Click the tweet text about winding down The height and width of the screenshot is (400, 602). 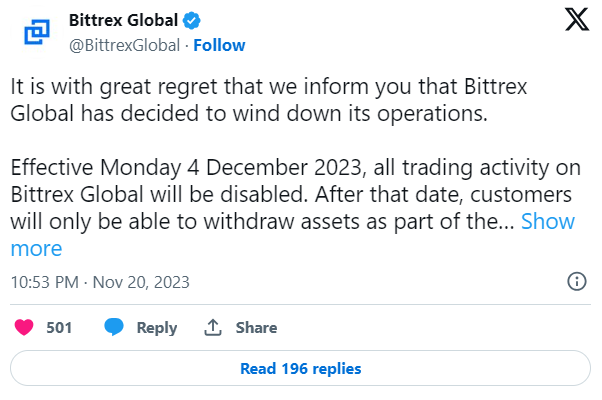click(269, 100)
